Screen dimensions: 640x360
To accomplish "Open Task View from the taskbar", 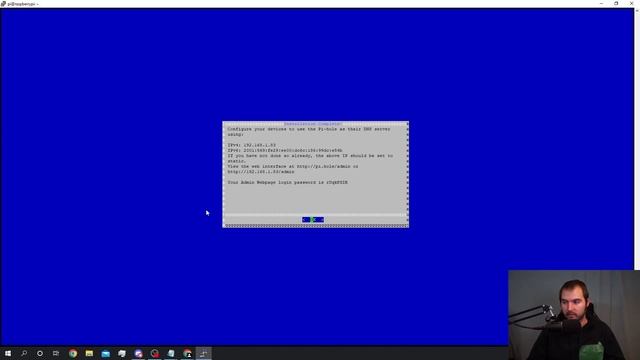I will 56,353.
